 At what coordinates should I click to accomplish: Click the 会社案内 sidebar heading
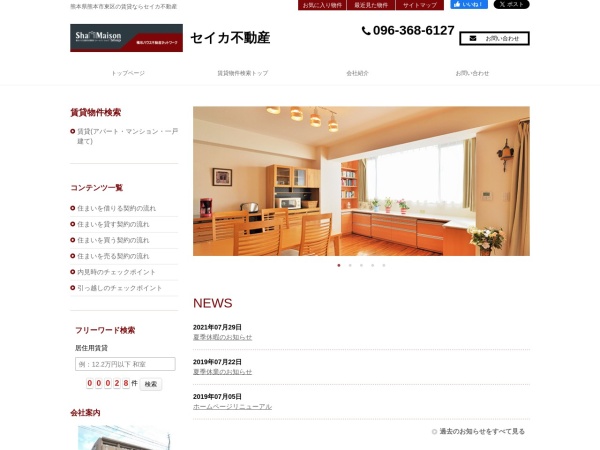(x=85, y=413)
